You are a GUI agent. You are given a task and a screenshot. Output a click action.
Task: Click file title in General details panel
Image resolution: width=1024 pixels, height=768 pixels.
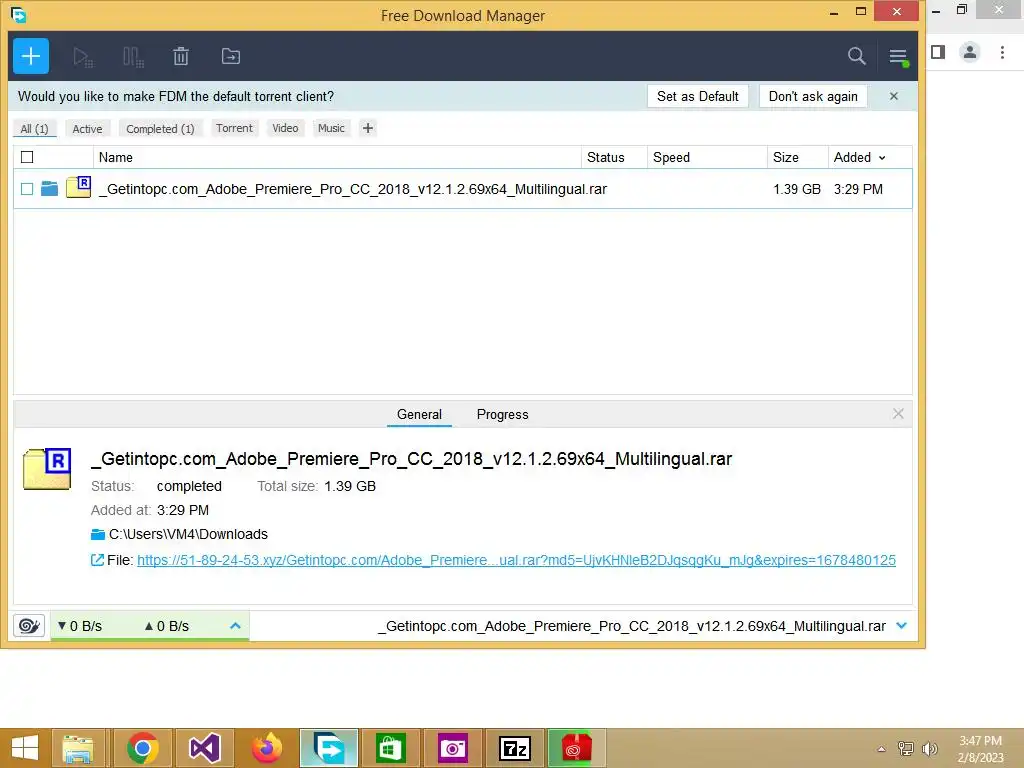411,458
